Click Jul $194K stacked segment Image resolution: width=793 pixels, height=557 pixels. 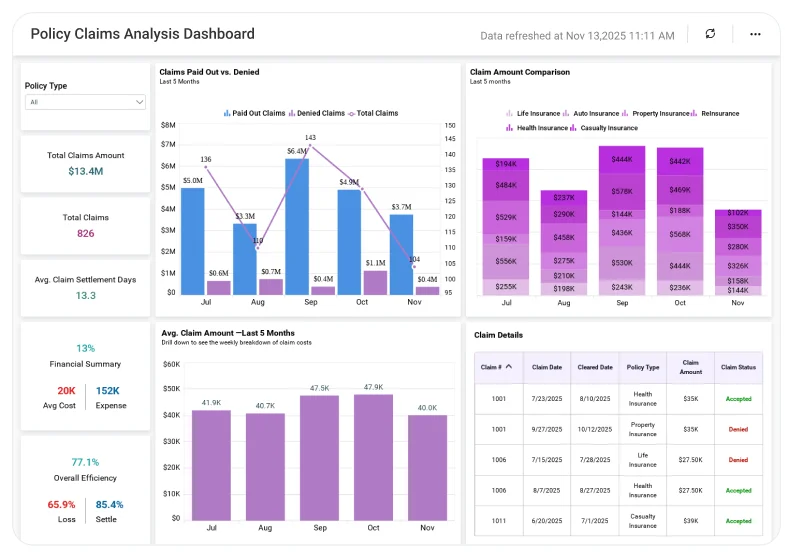click(506, 163)
